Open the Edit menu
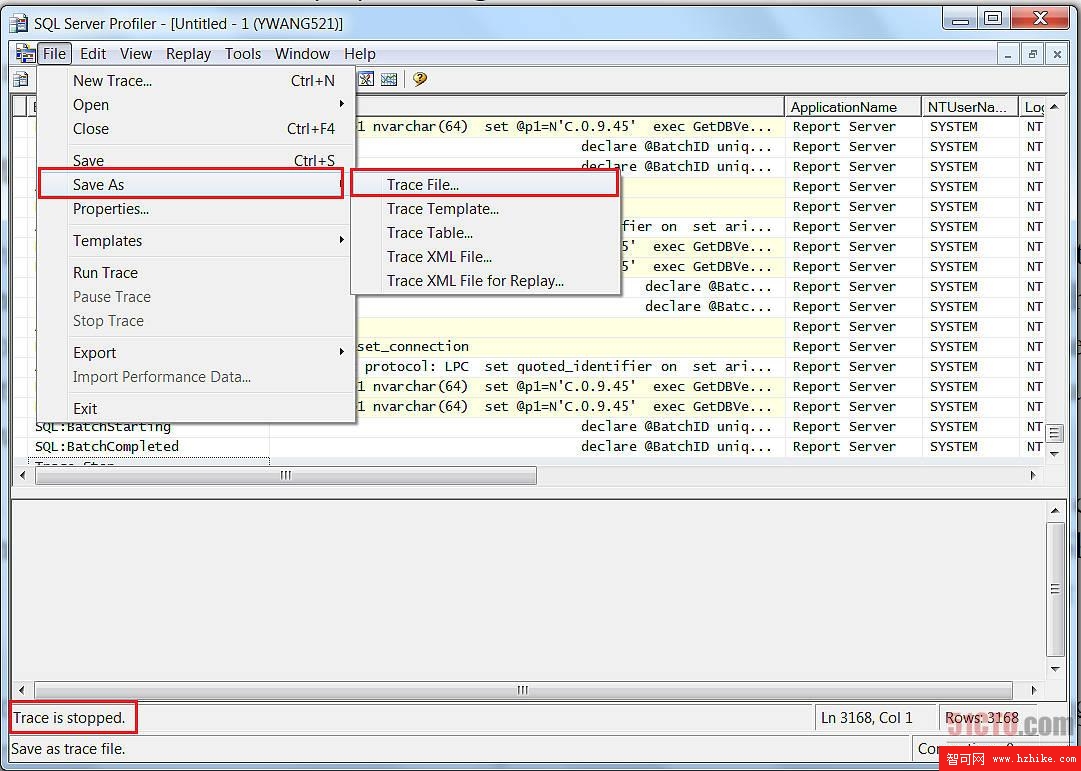The height and width of the screenshot is (771, 1081). [x=93, y=54]
